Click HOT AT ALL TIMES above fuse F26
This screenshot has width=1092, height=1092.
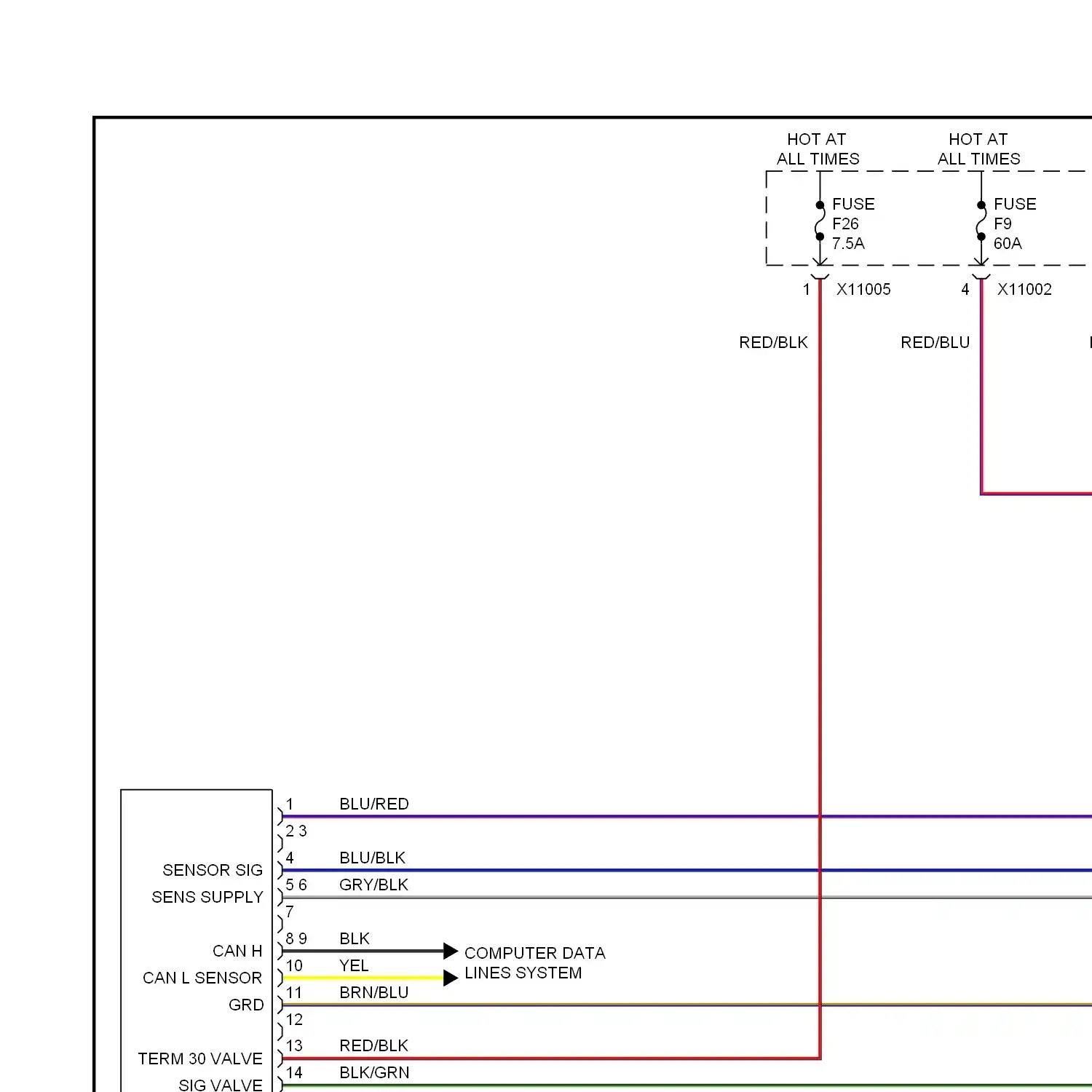[818, 149]
